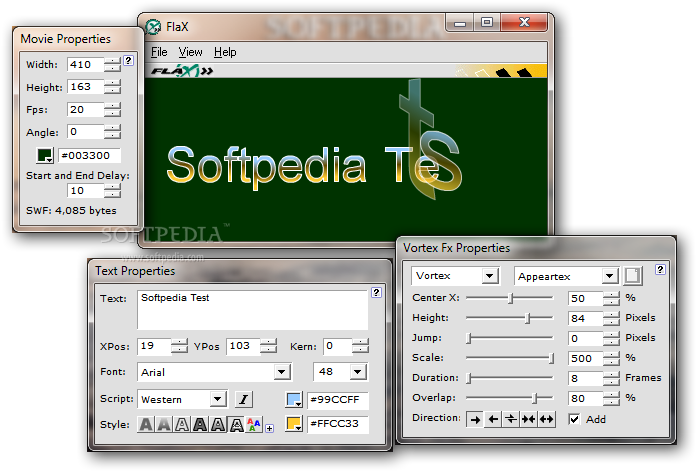
Task: Click the Angle field showing 0
Action: click(x=86, y=132)
